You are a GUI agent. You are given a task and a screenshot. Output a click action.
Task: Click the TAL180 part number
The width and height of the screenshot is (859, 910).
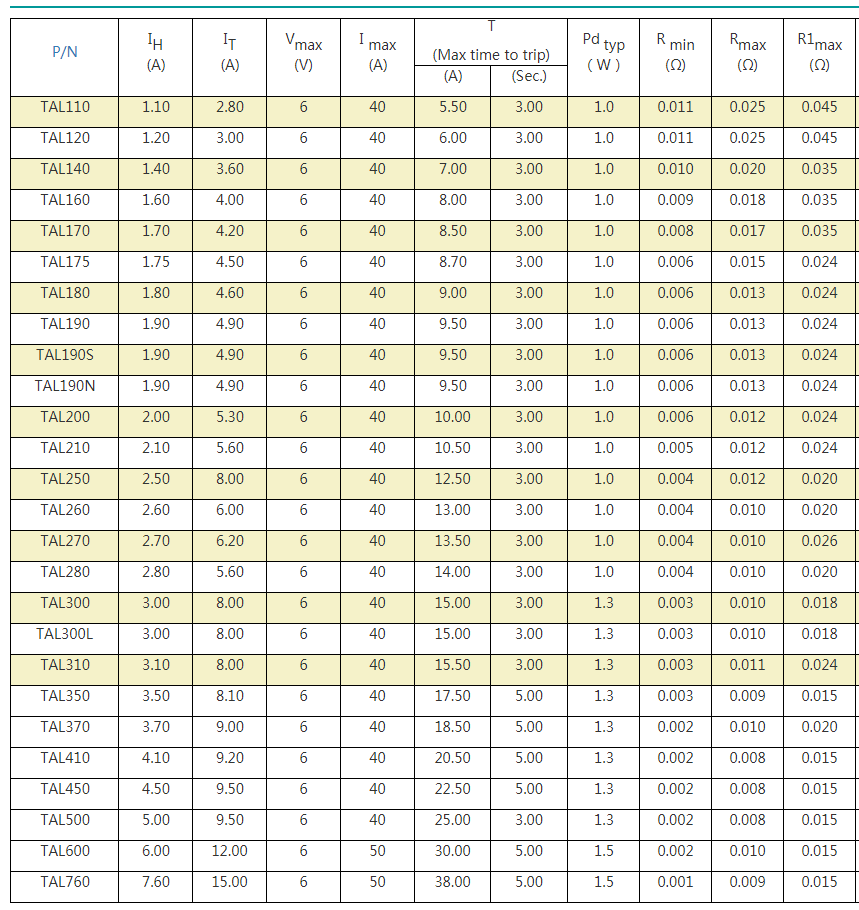pyautogui.click(x=65, y=293)
